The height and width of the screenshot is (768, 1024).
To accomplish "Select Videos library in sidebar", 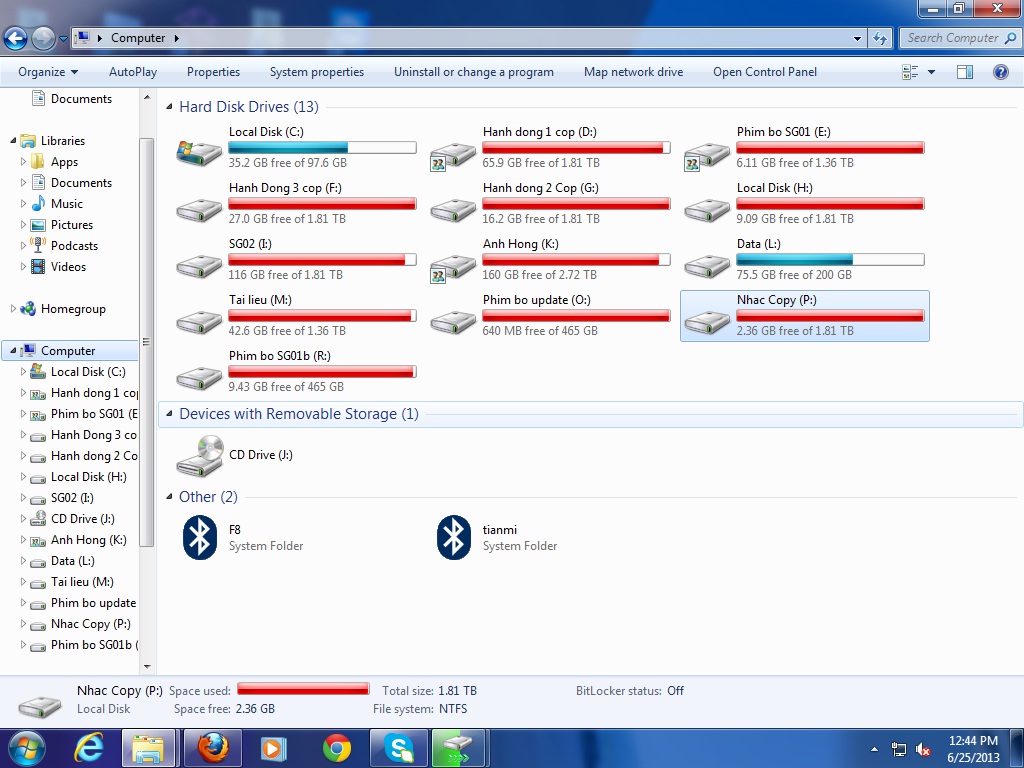I will pos(68,266).
